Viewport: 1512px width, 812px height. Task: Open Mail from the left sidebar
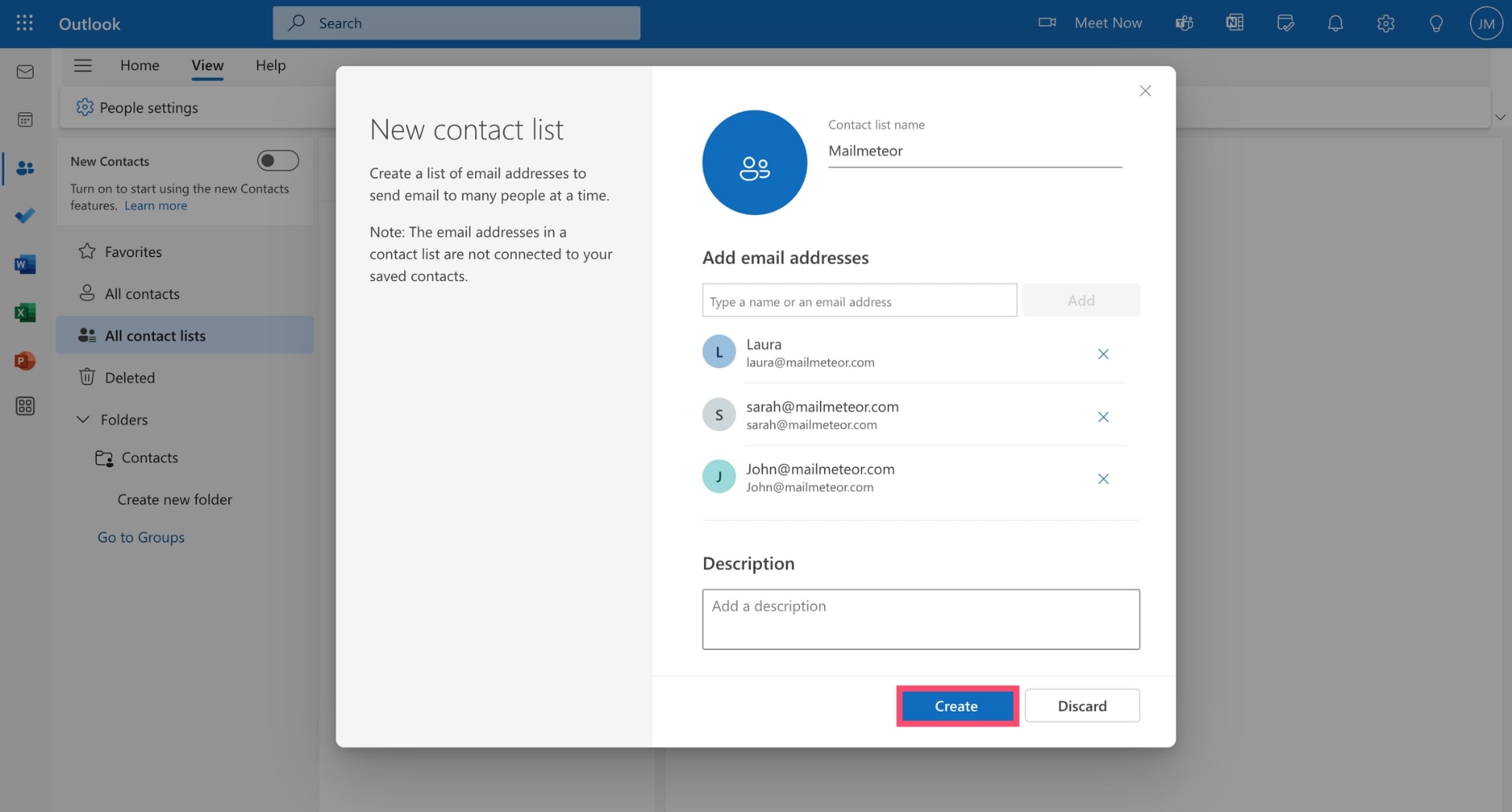tap(25, 72)
